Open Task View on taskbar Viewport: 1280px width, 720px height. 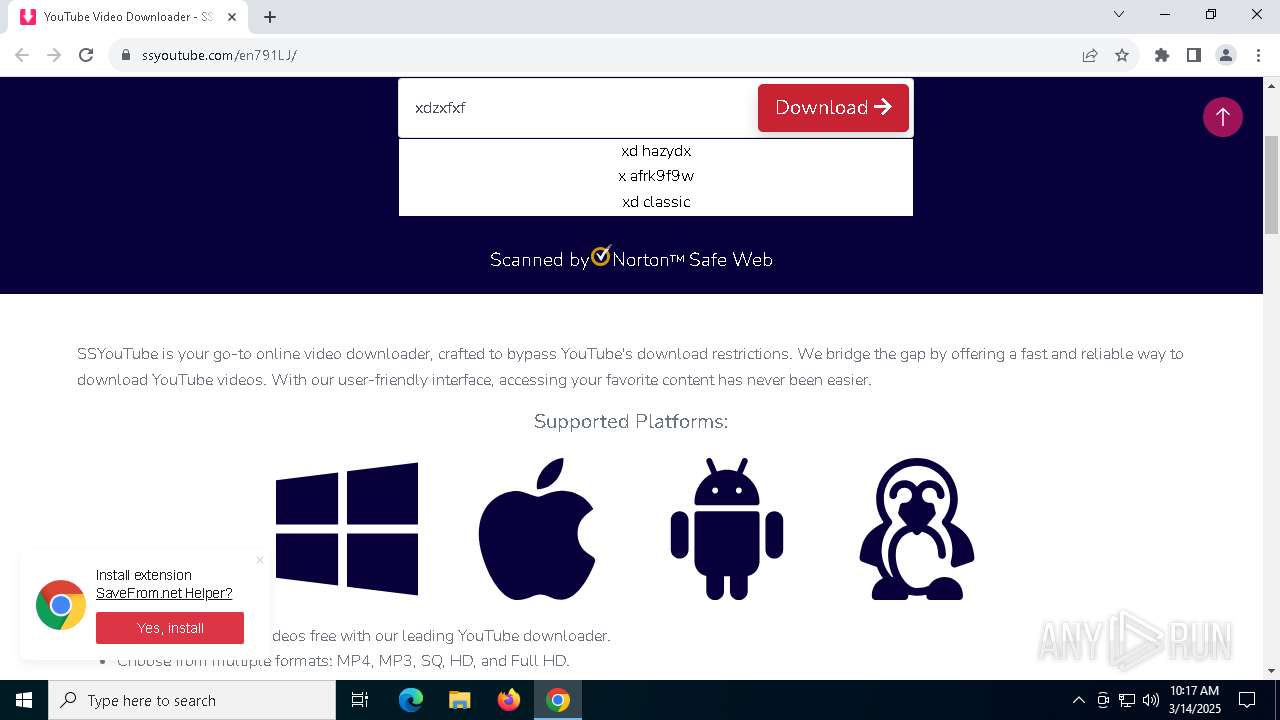[x=360, y=700]
